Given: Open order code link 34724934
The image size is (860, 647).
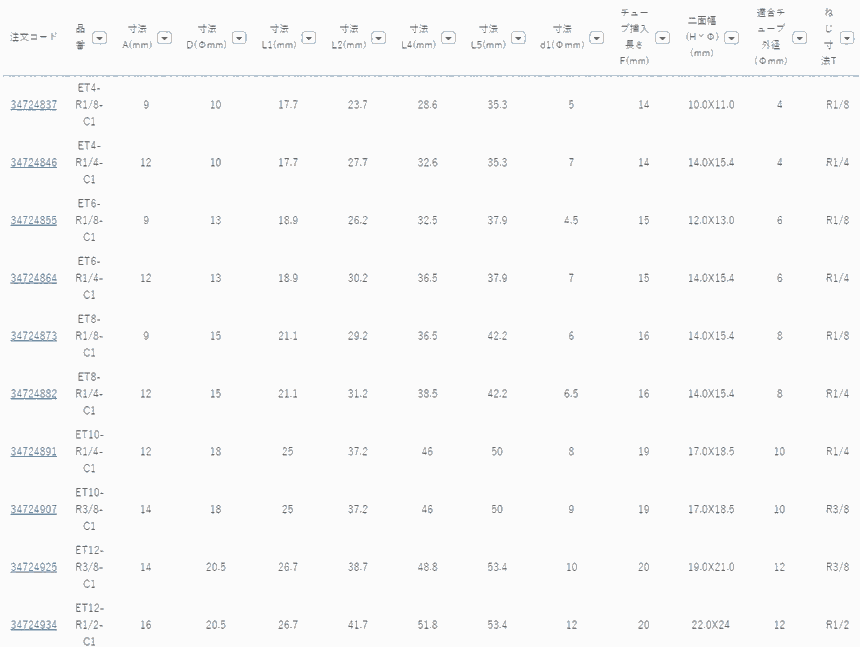Looking at the screenshot, I should point(33,625).
